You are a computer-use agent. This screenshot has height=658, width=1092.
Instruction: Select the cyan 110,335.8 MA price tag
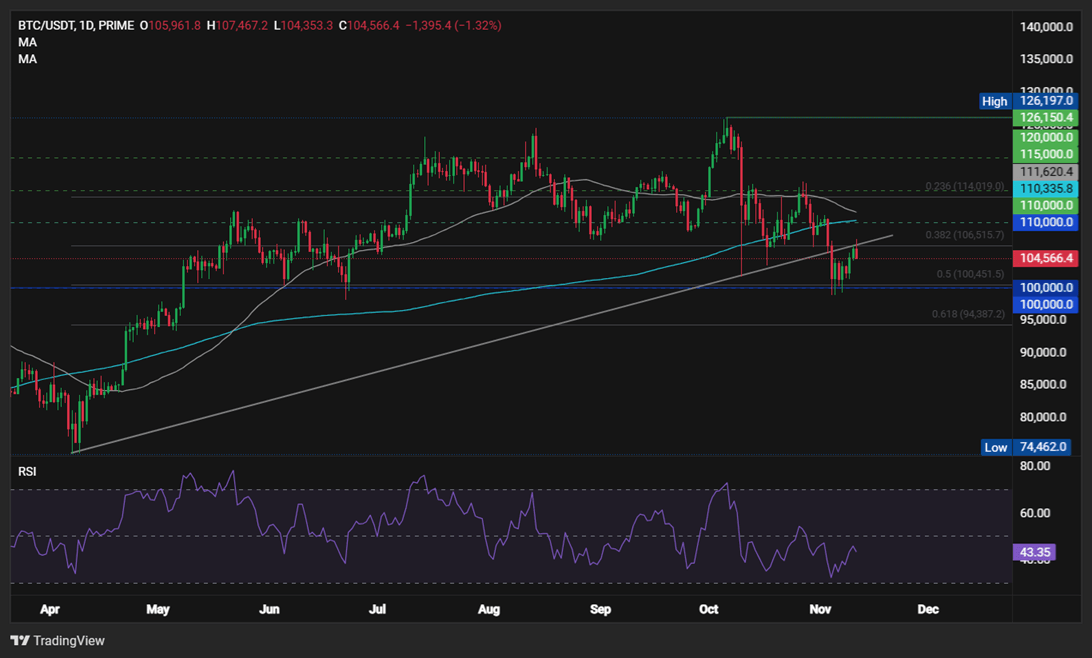[x=1045, y=188]
